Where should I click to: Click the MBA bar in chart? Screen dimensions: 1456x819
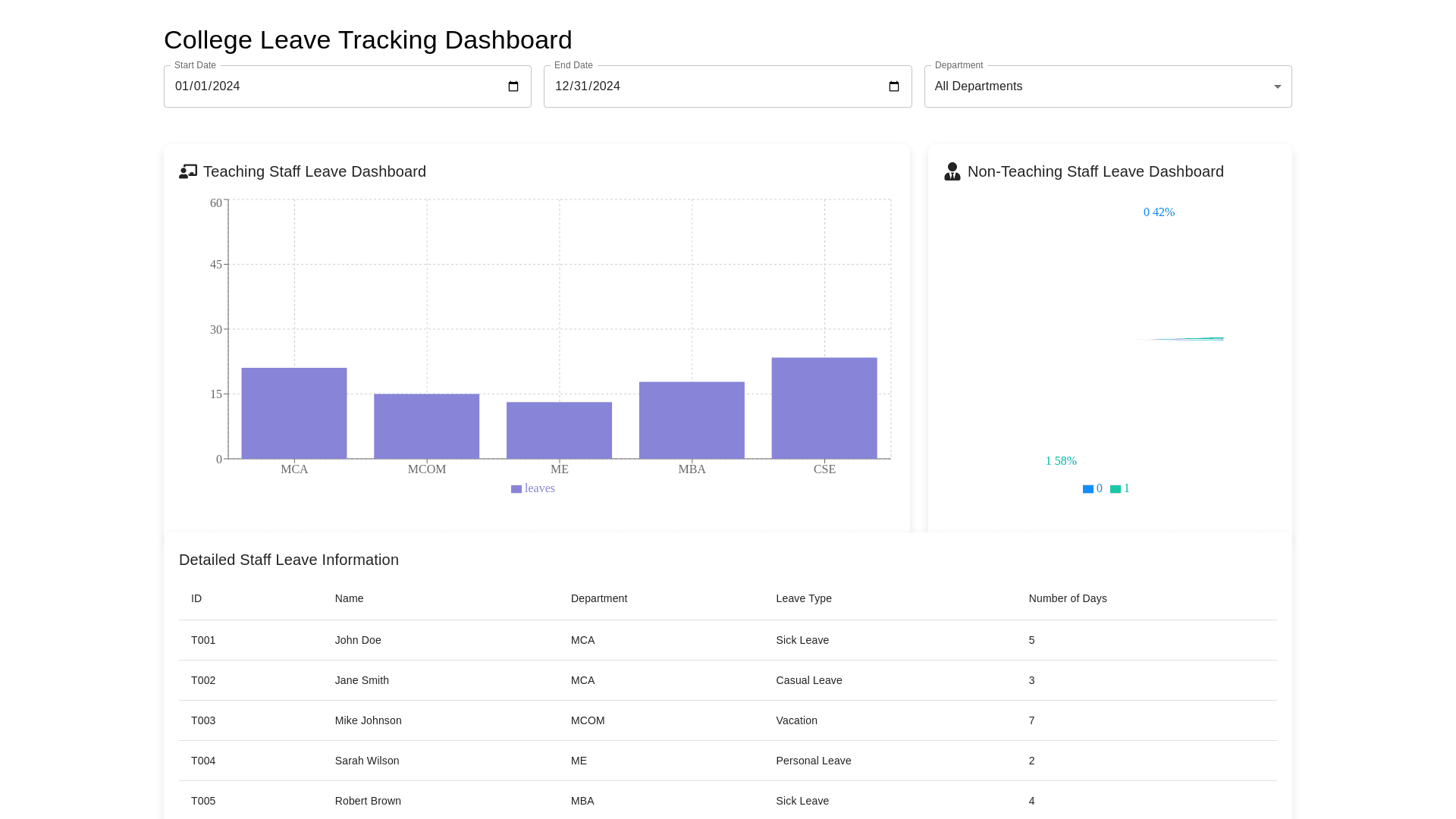[x=692, y=420]
